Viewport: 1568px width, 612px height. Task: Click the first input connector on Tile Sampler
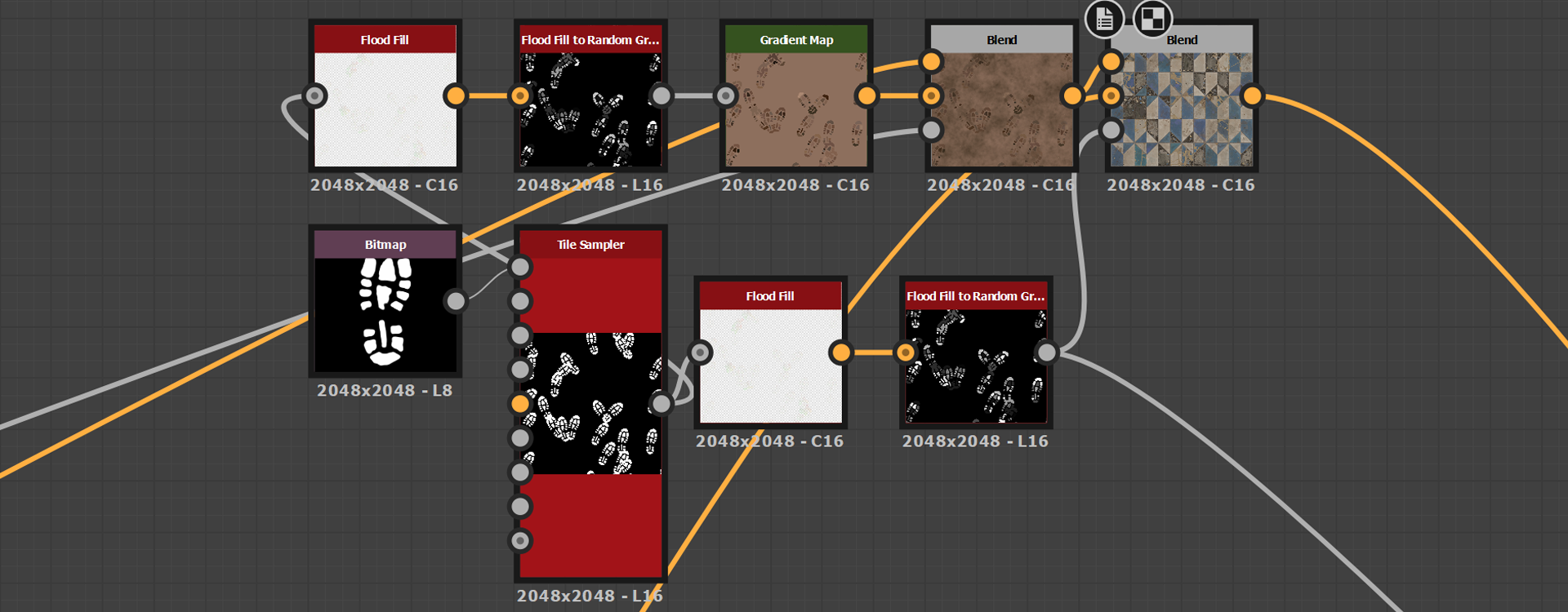[520, 267]
